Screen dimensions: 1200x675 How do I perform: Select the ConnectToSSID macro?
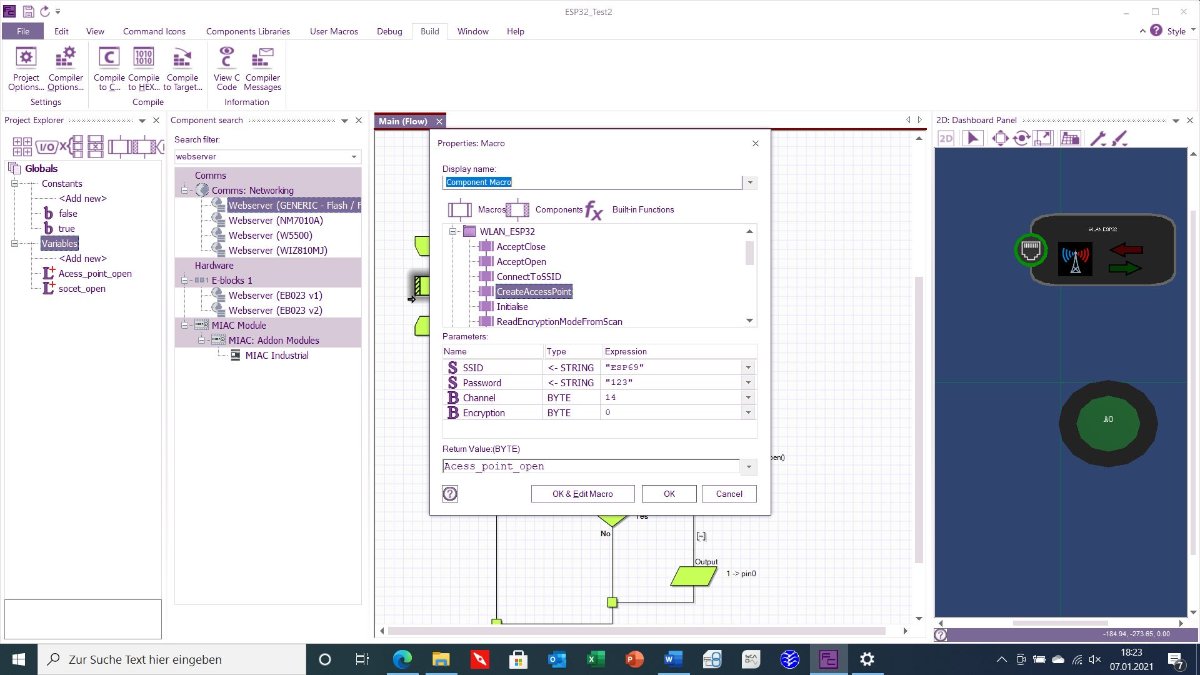click(x=528, y=277)
